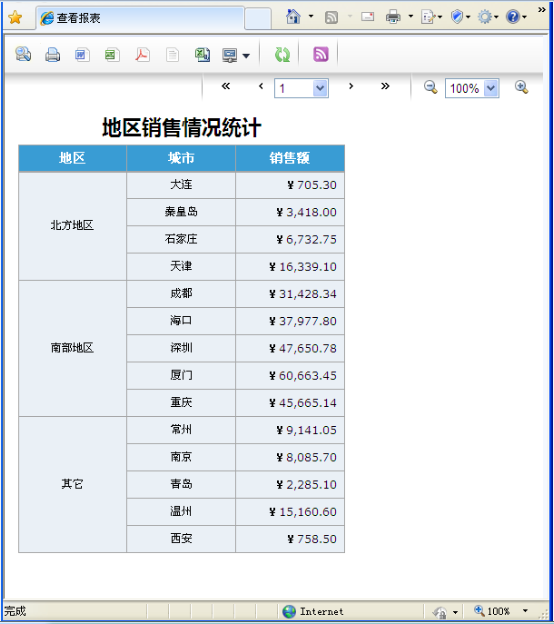Open print preview with magnifier icon
This screenshot has width=554, height=624.
pos(23,54)
